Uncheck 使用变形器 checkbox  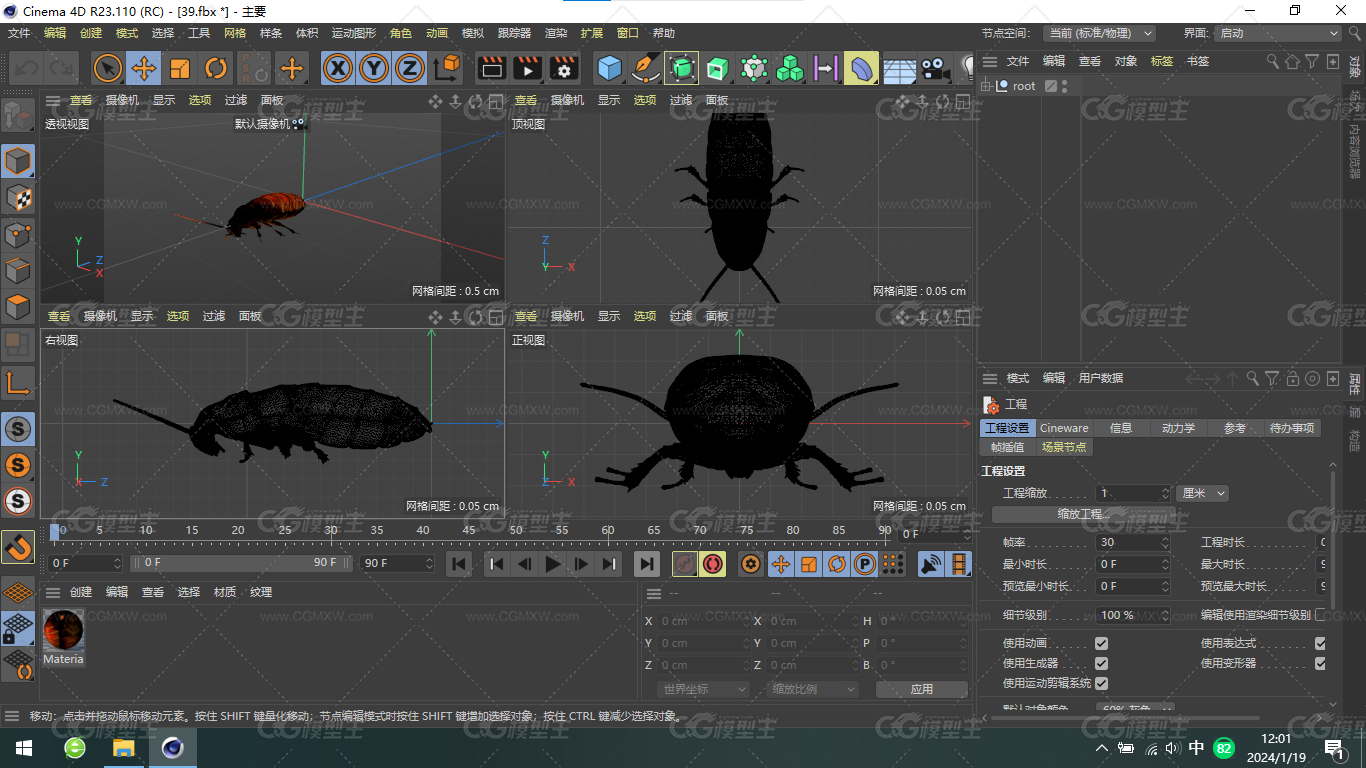(1320, 663)
